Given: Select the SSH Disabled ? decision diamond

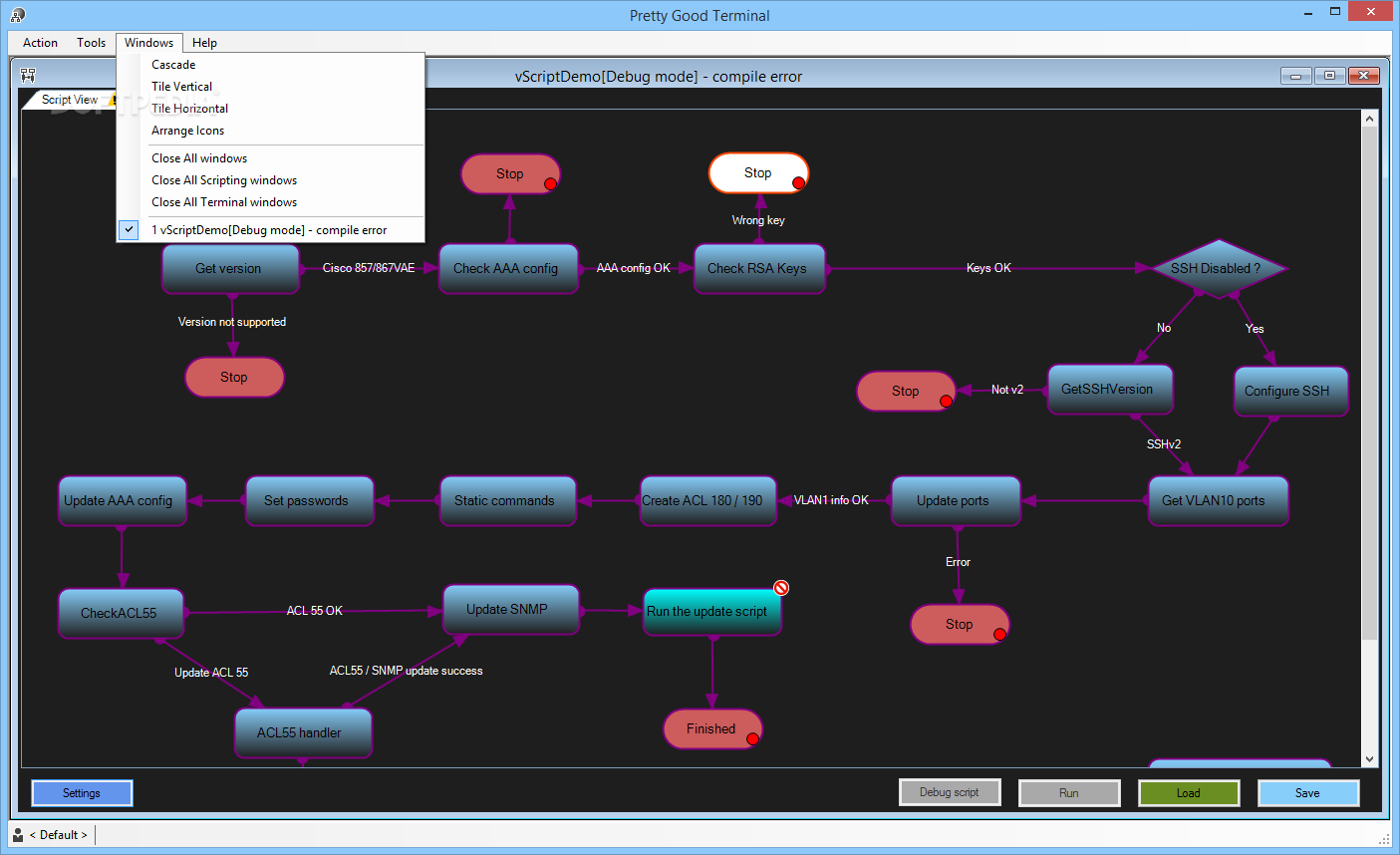Looking at the screenshot, I should point(1218,268).
